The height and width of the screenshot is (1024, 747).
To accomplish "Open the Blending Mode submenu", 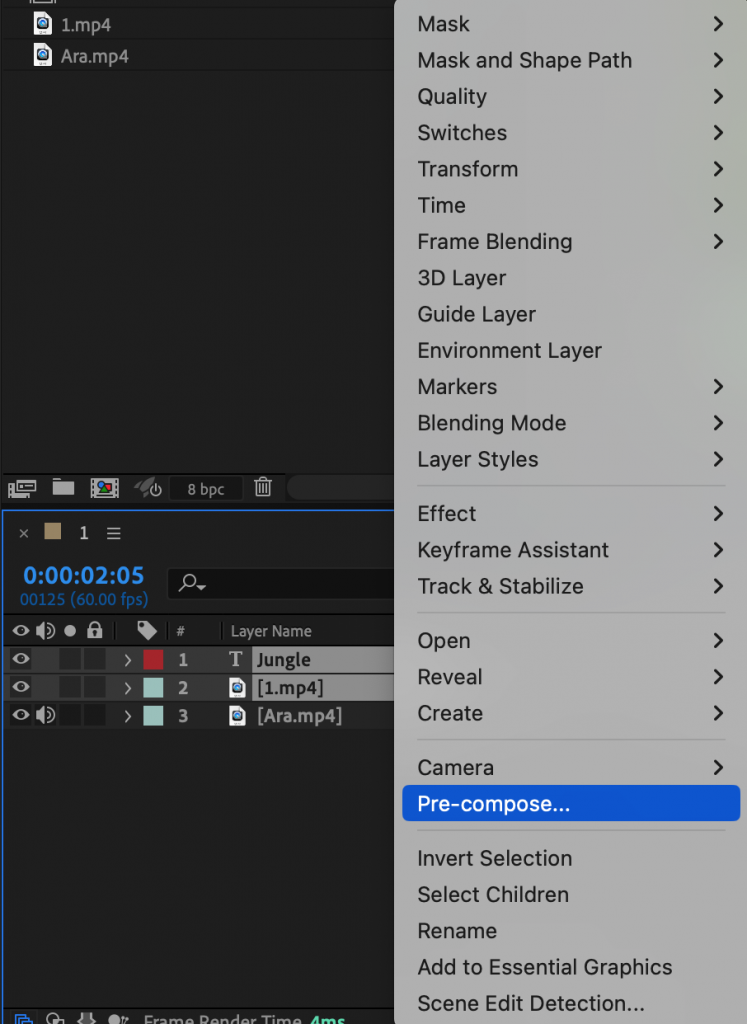I will click(x=491, y=423).
